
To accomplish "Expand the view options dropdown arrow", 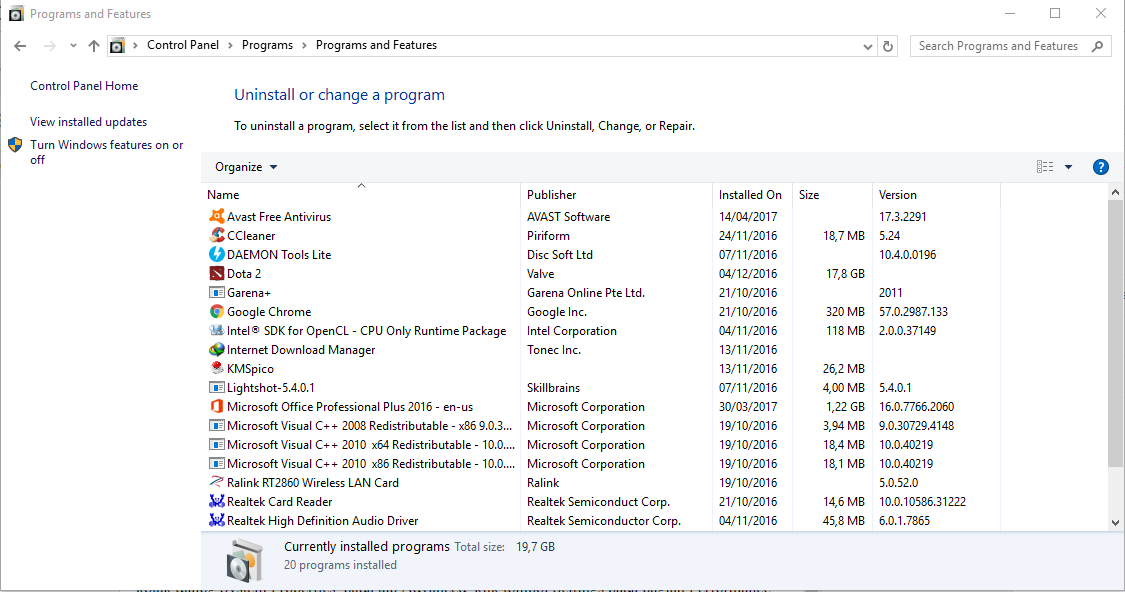I will 1068,167.
